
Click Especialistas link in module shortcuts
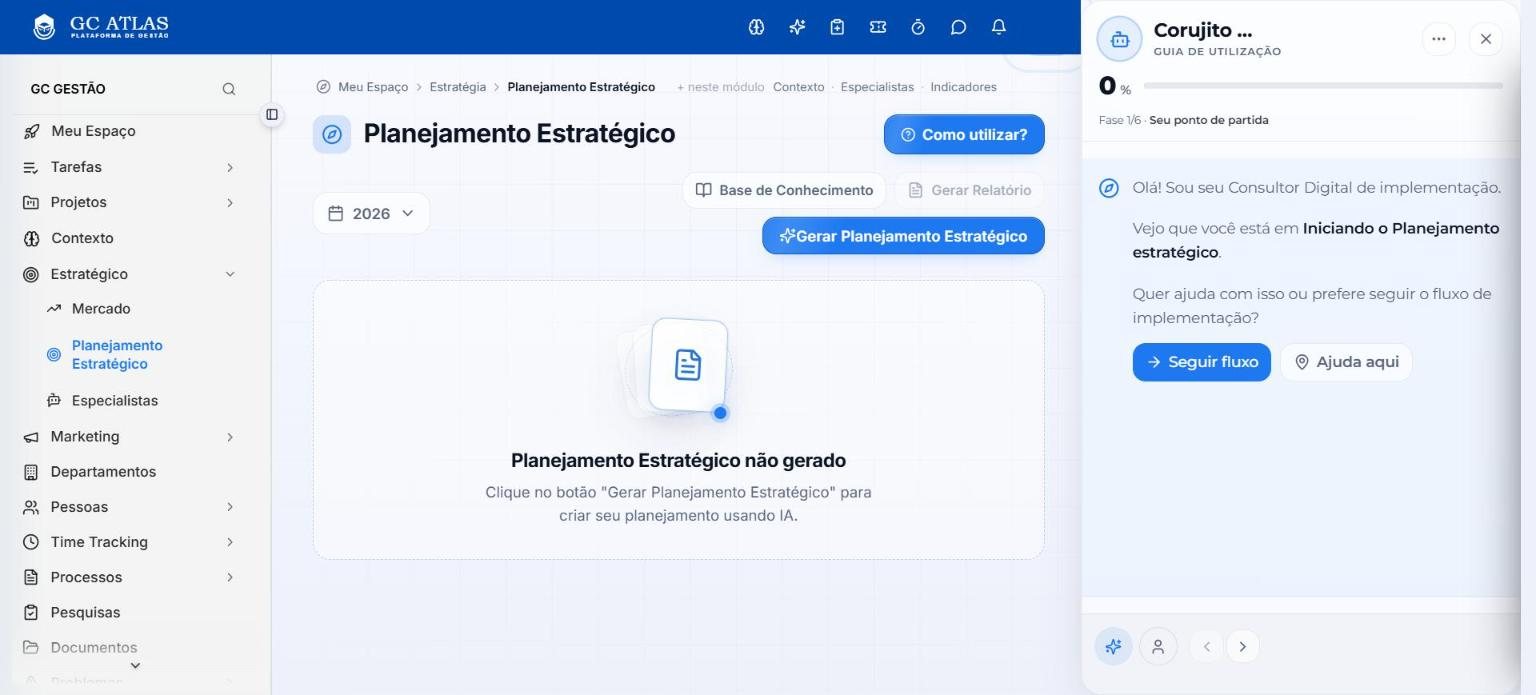tap(877, 87)
